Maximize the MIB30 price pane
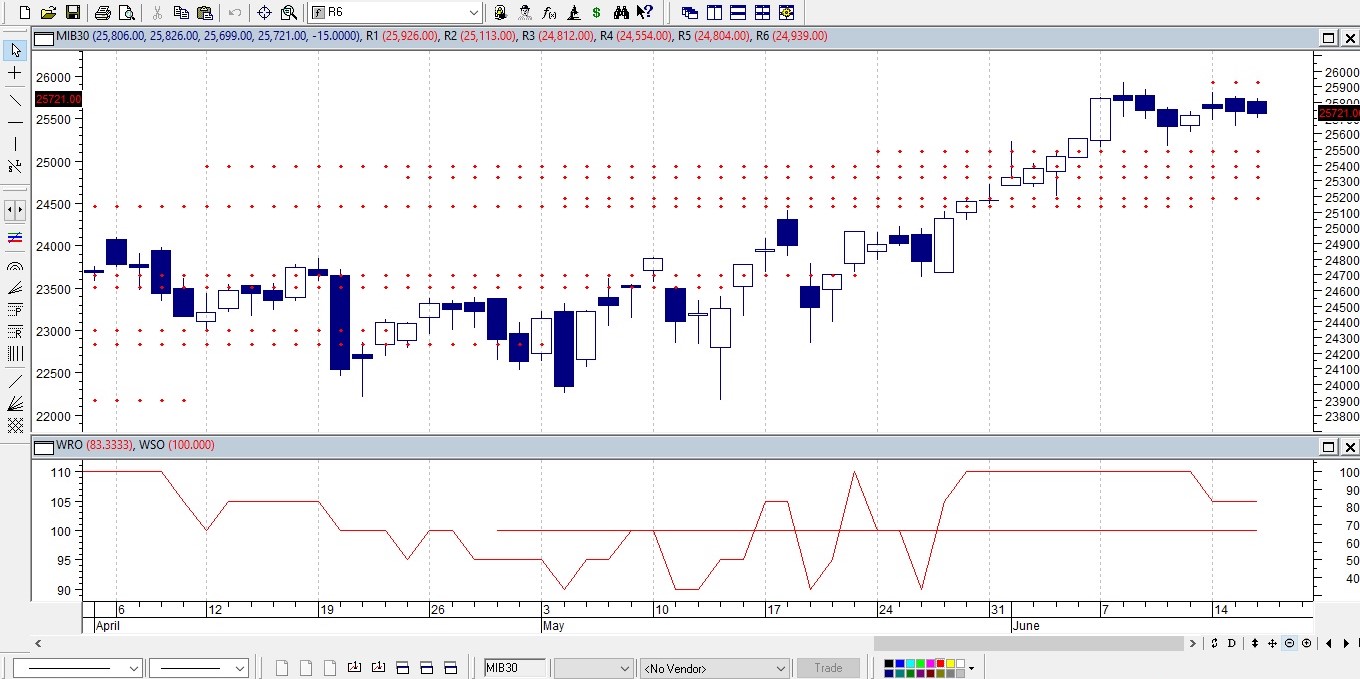 click(x=1328, y=37)
